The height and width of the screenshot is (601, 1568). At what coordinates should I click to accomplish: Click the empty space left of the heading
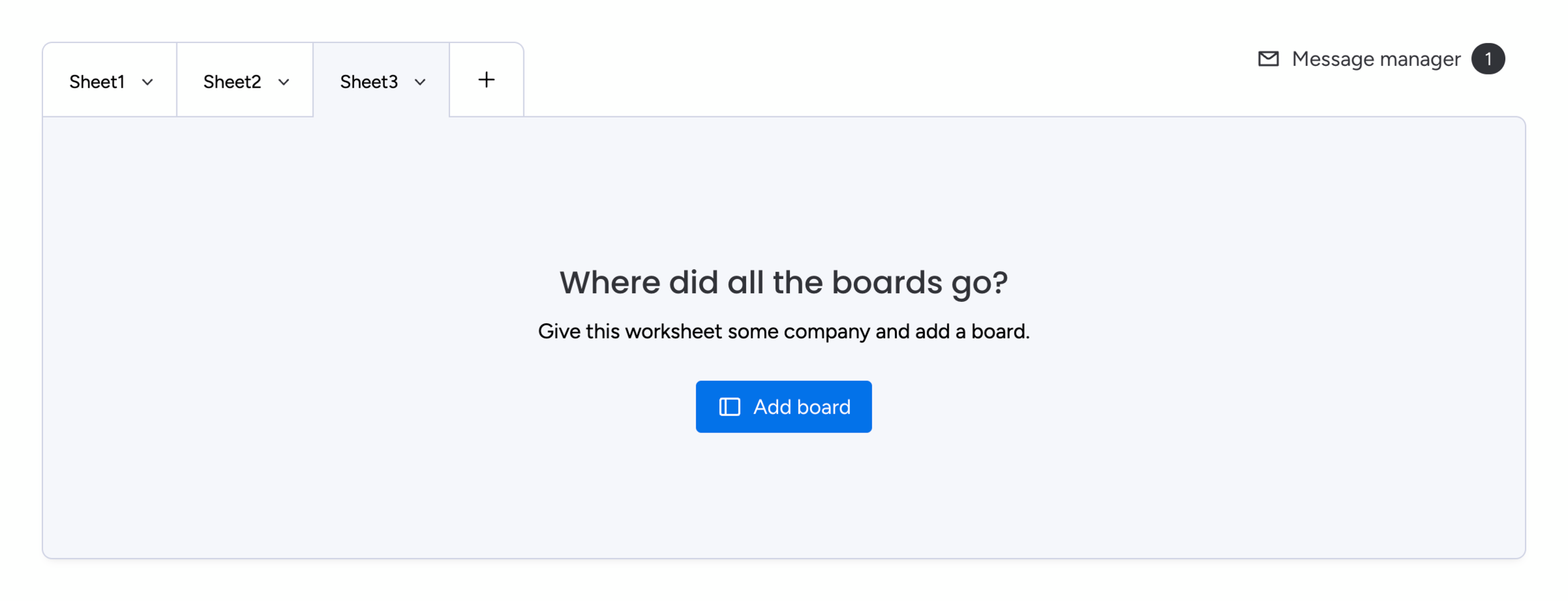tap(294, 282)
